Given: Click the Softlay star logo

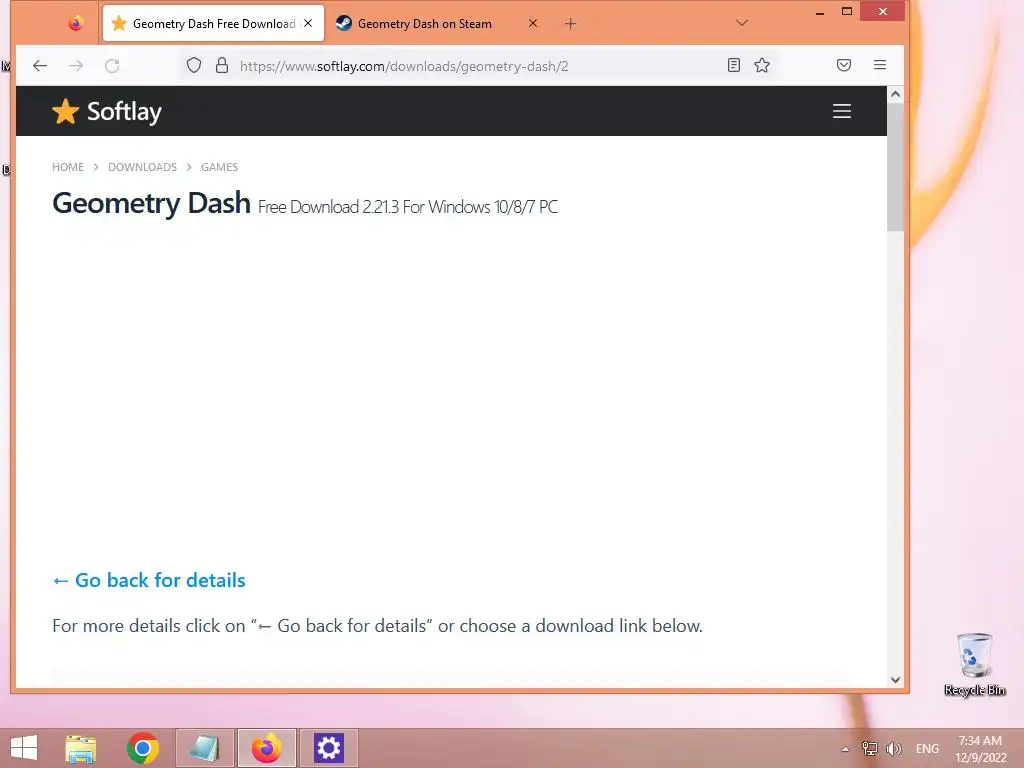Looking at the screenshot, I should tap(65, 112).
